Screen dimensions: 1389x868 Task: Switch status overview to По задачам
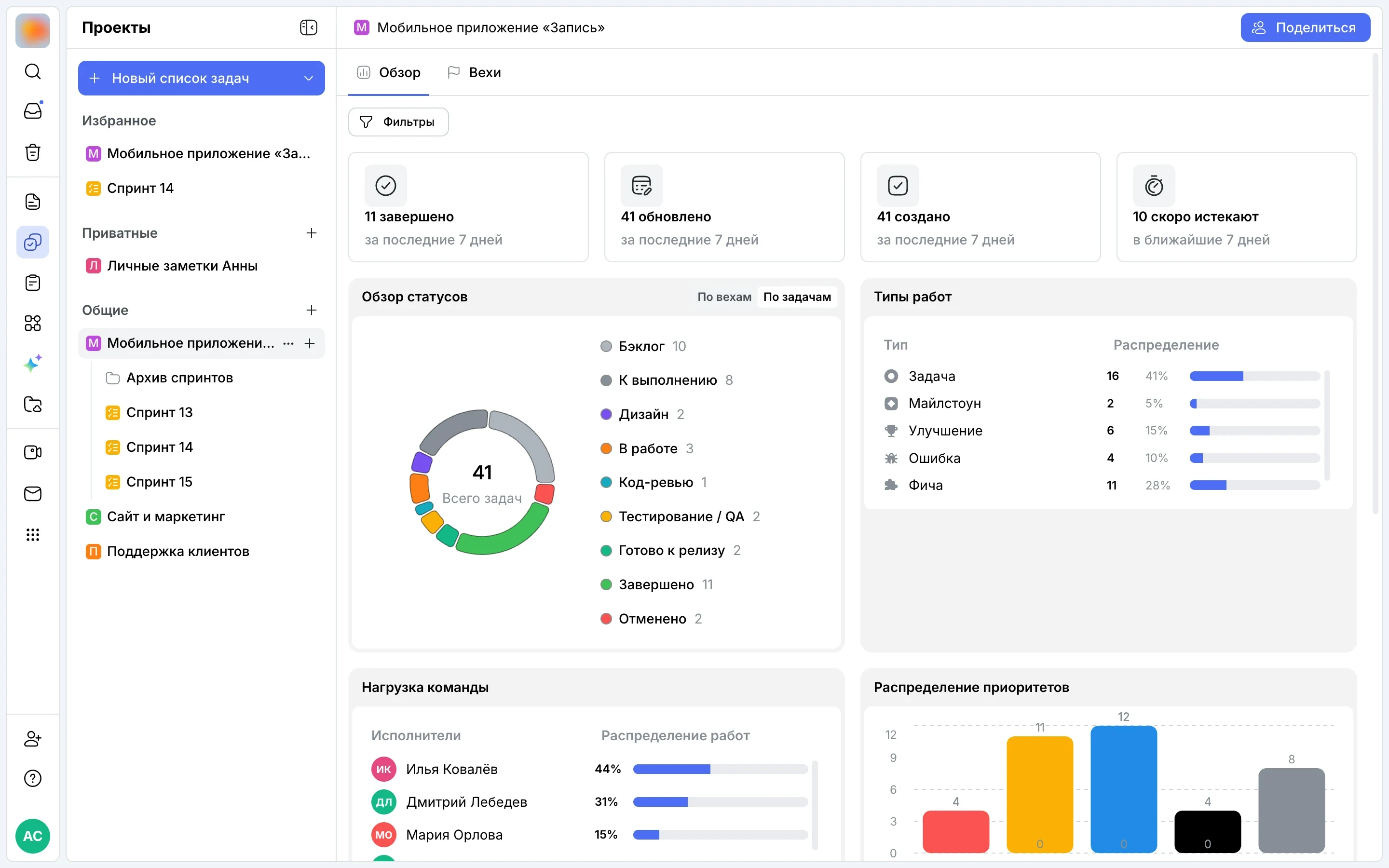coord(797,297)
